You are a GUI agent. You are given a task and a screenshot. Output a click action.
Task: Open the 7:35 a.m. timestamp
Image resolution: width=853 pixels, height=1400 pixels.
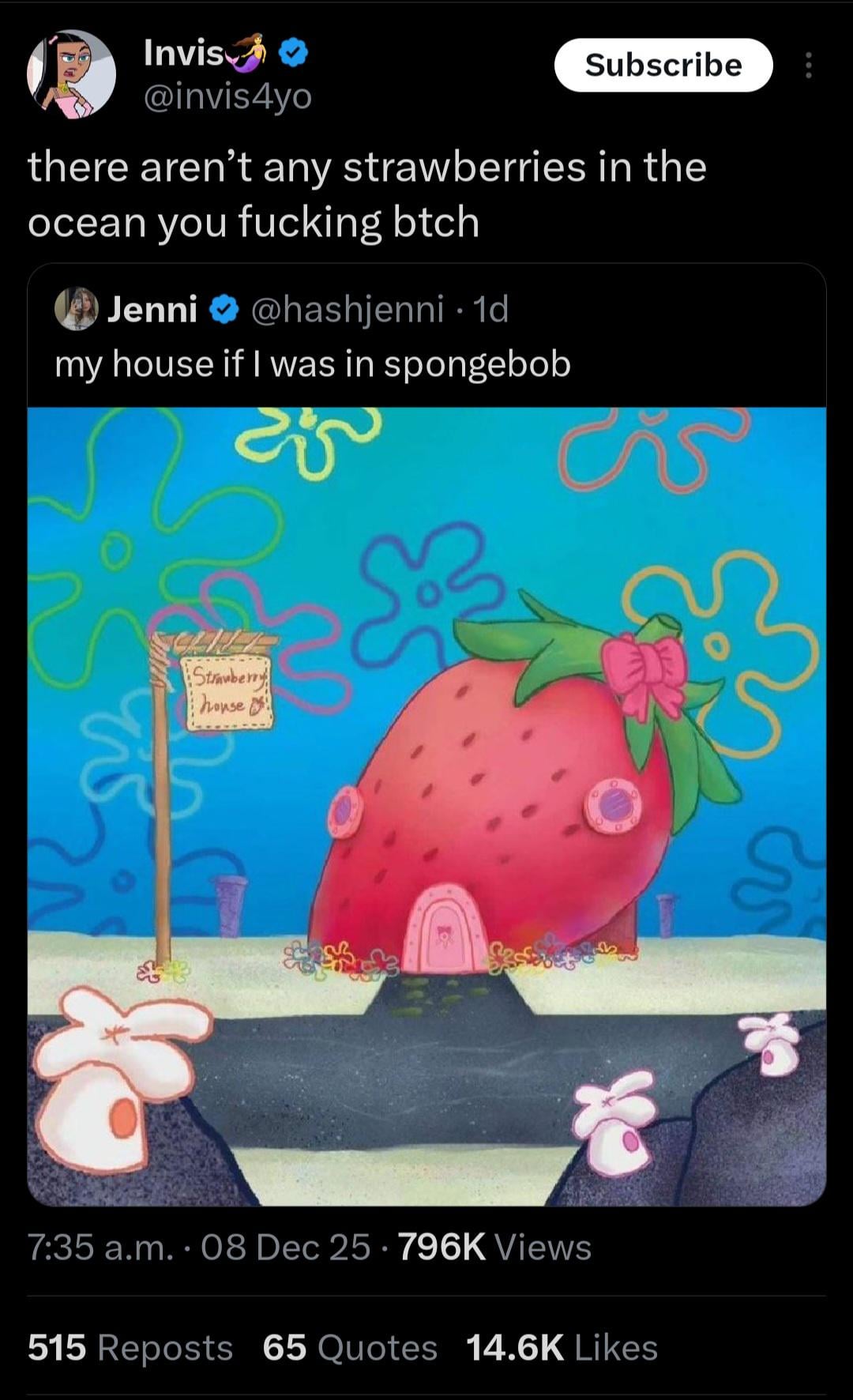pos(100,1248)
